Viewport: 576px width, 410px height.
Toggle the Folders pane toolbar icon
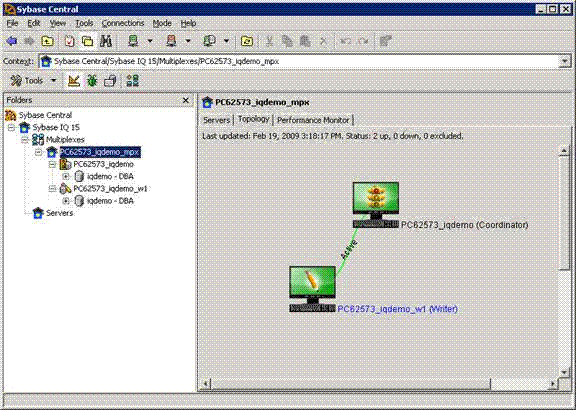[x=87, y=41]
